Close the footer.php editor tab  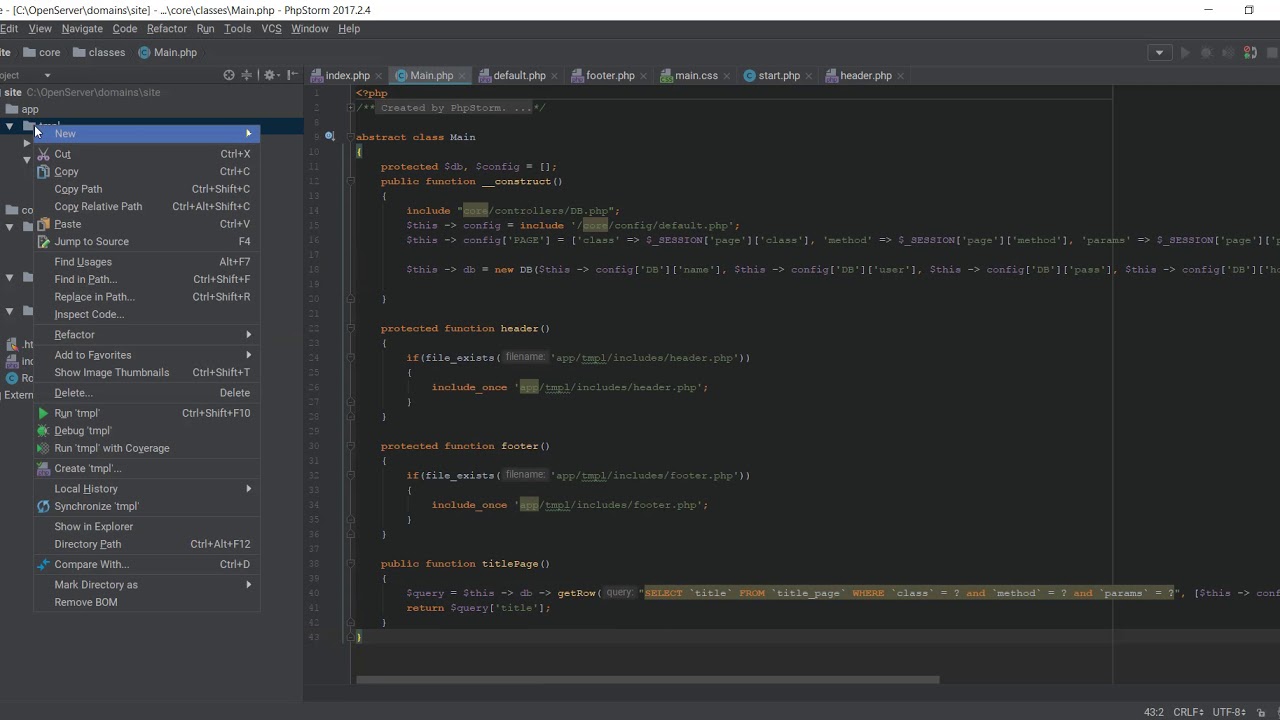(643, 76)
